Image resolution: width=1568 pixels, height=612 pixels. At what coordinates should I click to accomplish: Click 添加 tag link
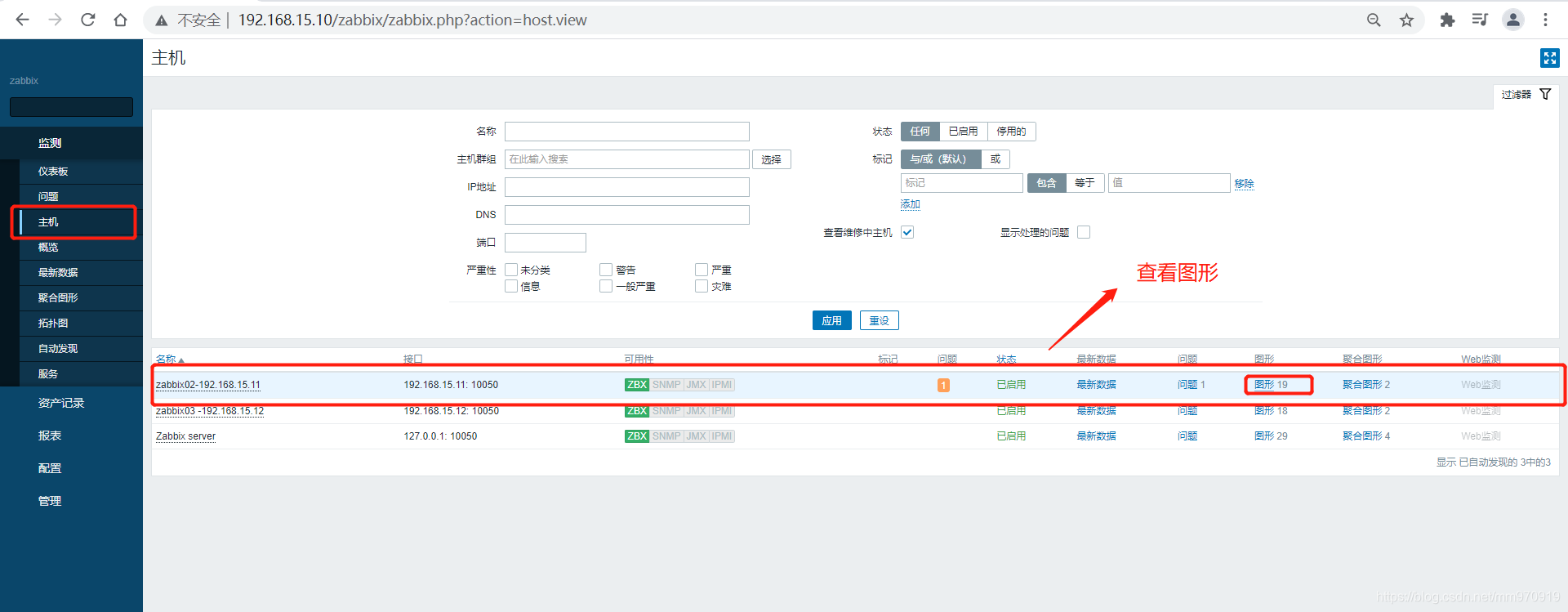tap(911, 204)
